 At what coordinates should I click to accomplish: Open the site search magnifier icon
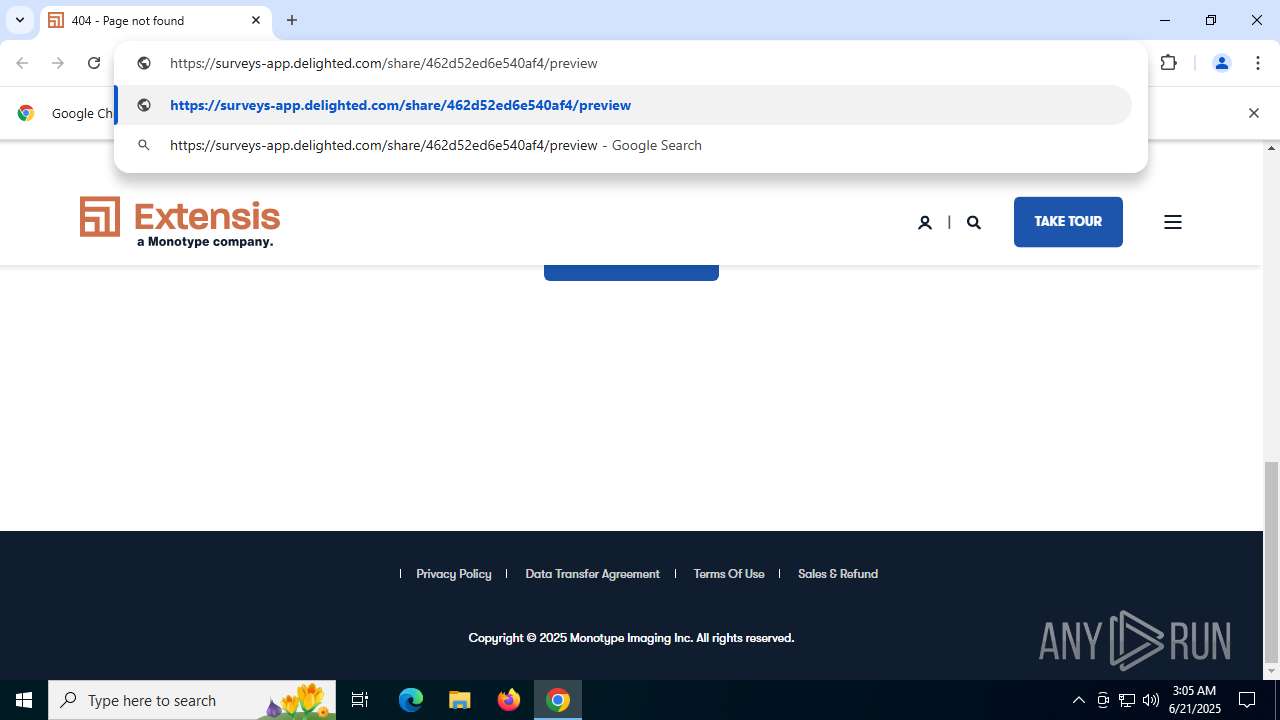coord(974,223)
